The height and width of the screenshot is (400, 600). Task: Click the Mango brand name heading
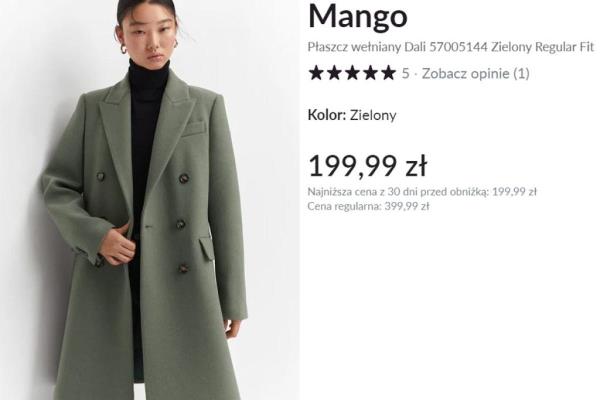coord(357,17)
